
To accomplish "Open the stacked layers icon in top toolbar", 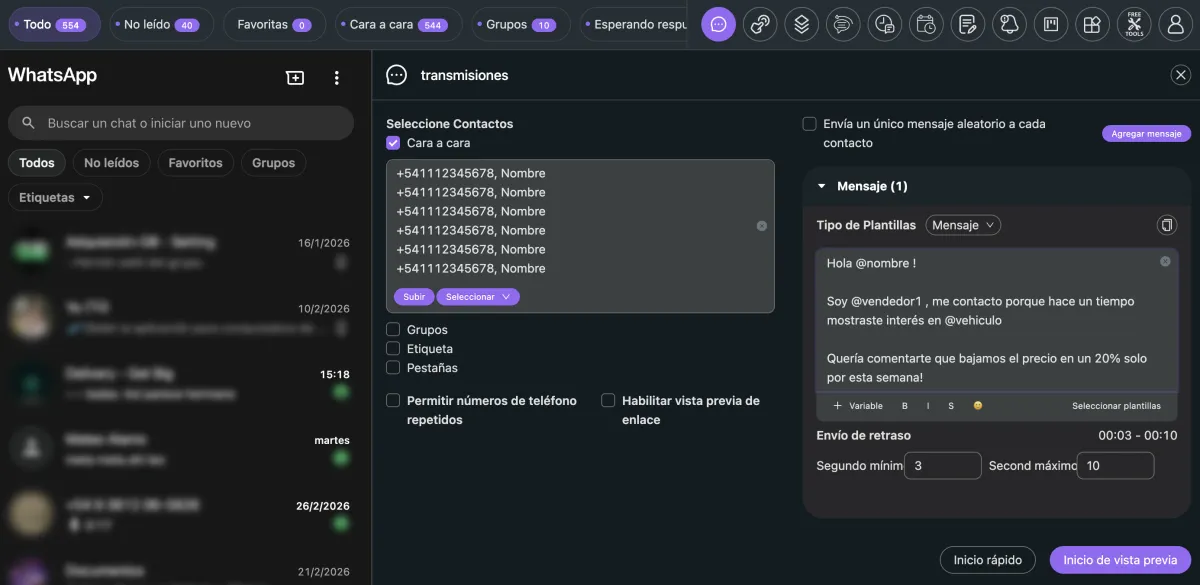I will [801, 24].
